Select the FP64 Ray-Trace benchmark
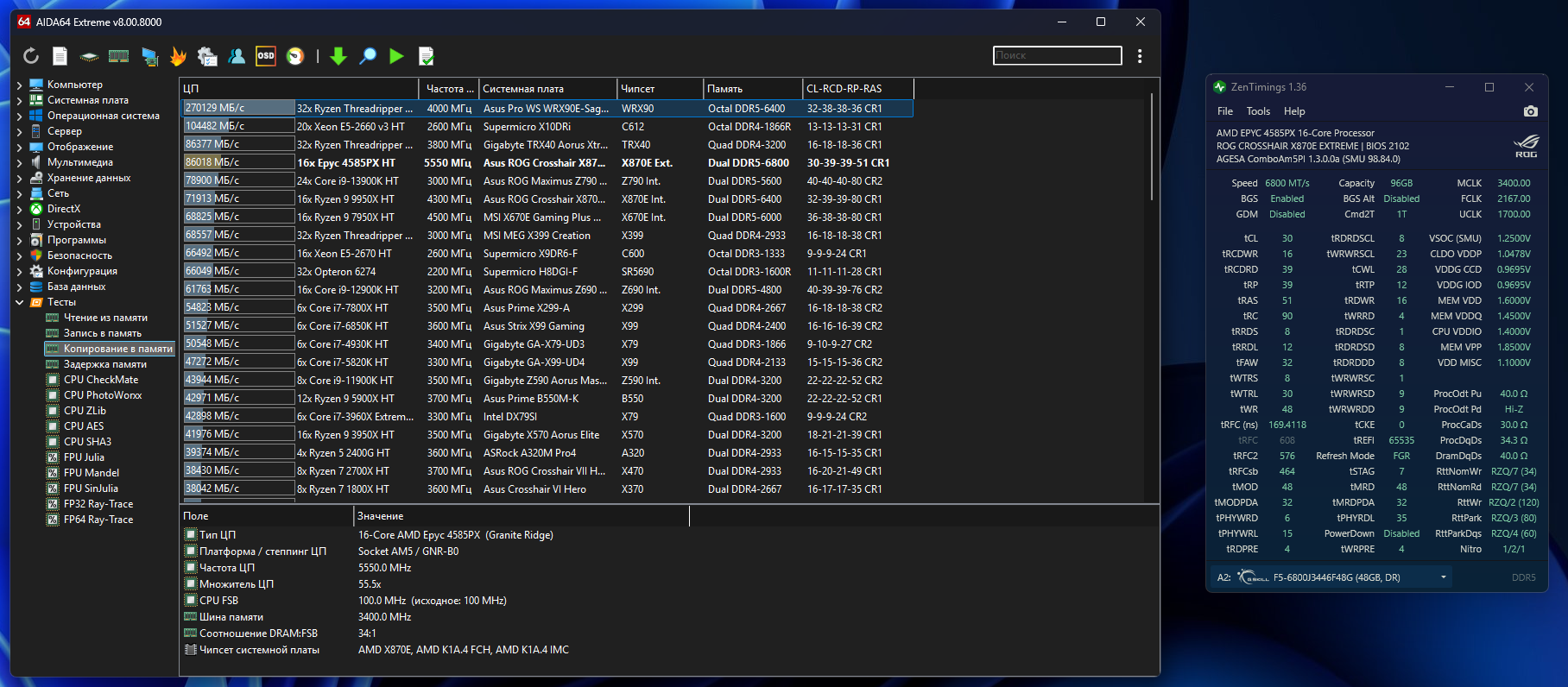This screenshot has width=1568, height=687. (98, 520)
